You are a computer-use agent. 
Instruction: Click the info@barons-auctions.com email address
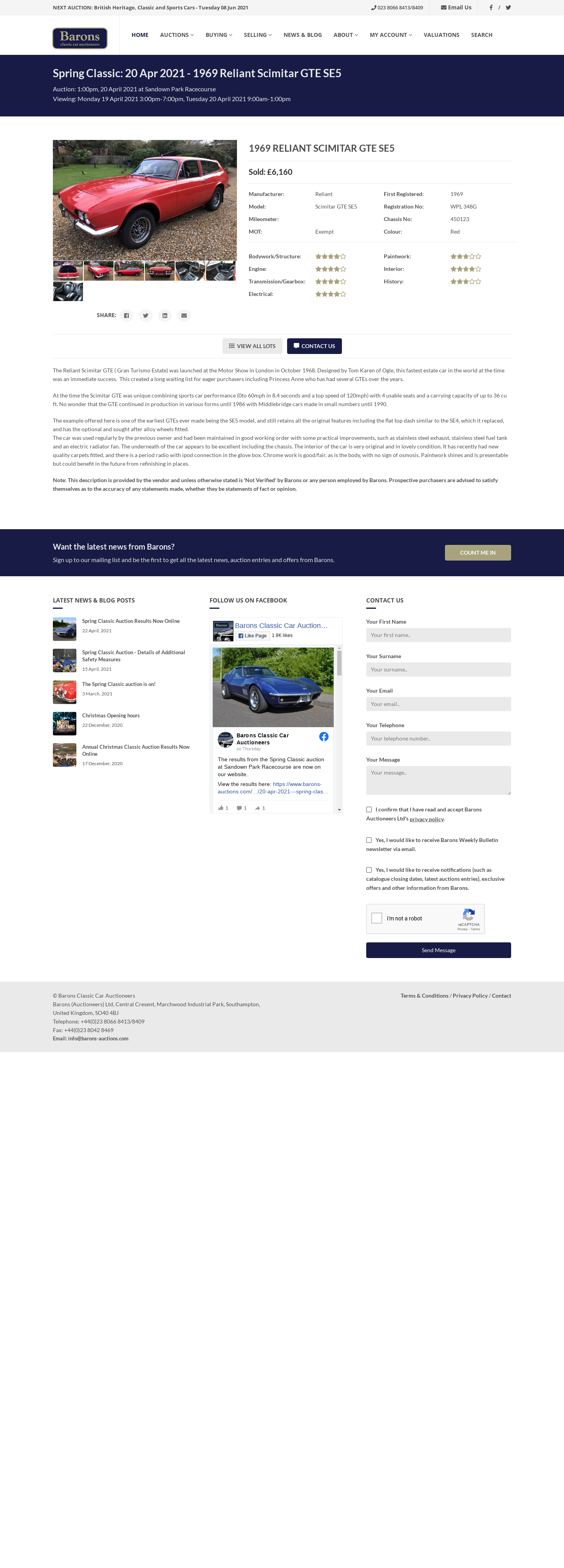click(x=98, y=1038)
